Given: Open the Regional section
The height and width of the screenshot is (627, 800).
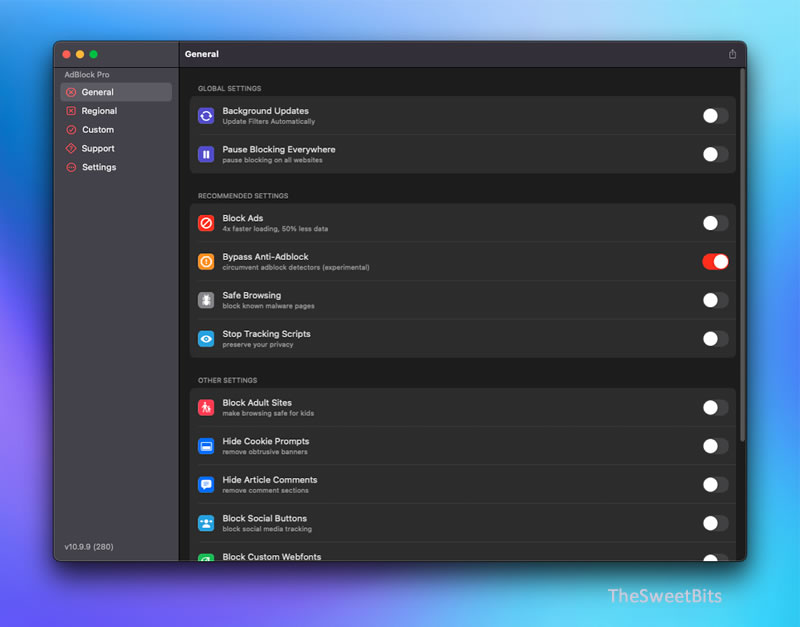Looking at the screenshot, I should [x=116, y=111].
